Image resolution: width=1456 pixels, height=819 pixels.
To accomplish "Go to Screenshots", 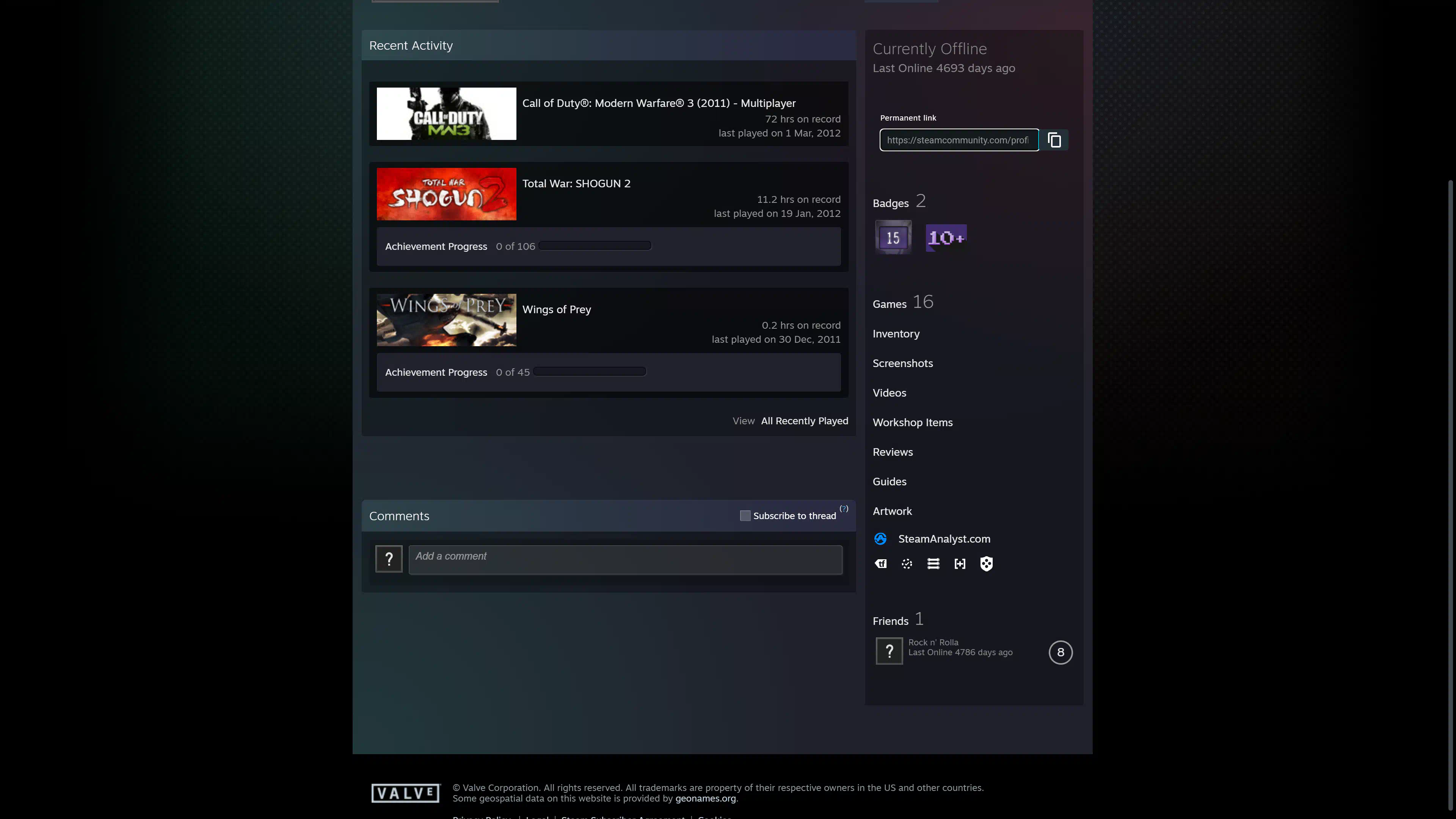I will tap(903, 363).
